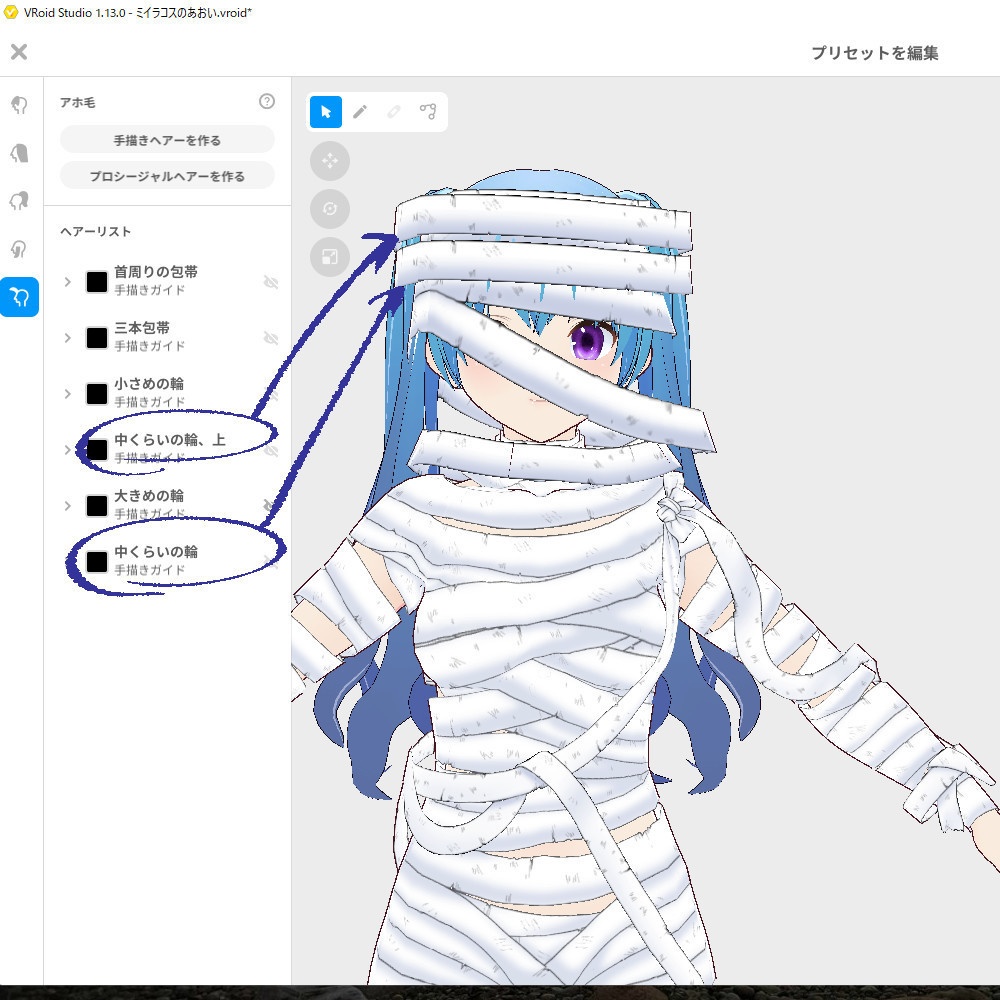
Task: Open the help icon next to アホ毛
Action: pyautogui.click(x=265, y=100)
